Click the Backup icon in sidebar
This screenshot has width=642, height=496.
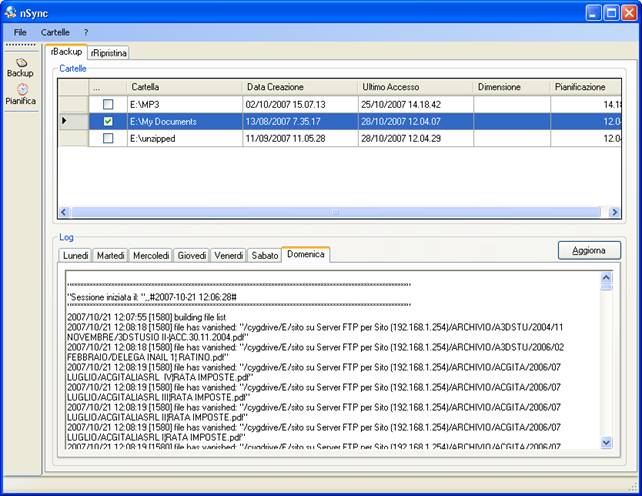coord(21,64)
